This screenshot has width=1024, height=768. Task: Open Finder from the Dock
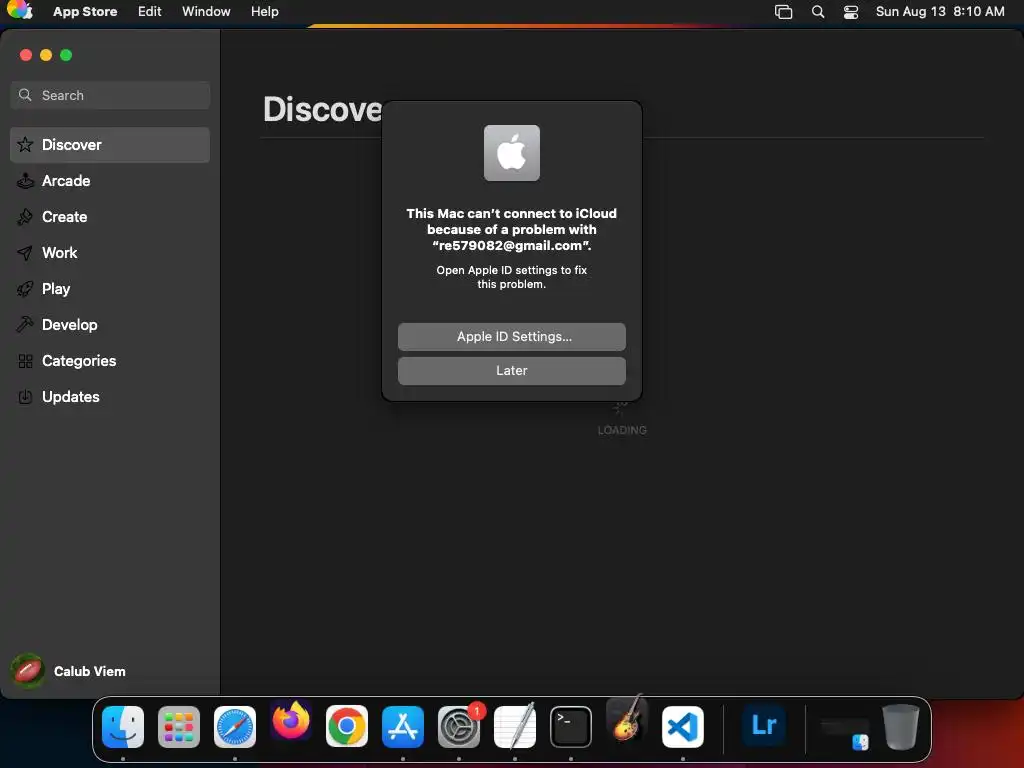[x=123, y=727]
